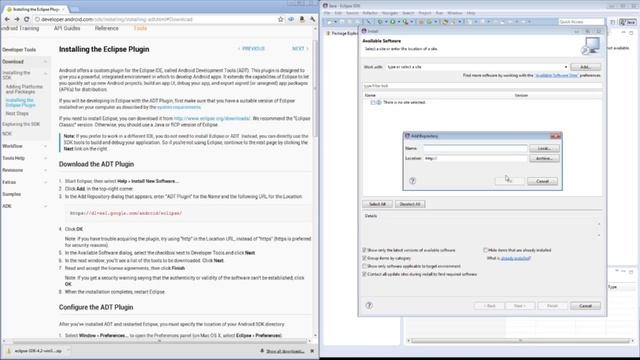Open the eclipse.org/downloads link
This screenshot has width=640, height=360.
(212, 118)
